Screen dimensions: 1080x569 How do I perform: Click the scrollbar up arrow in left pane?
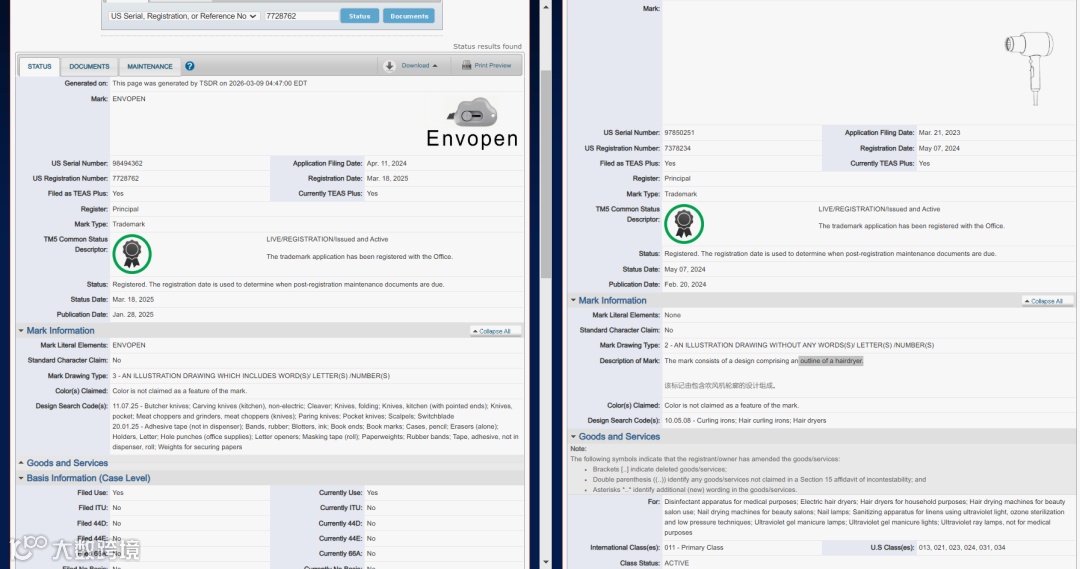coord(546,7)
